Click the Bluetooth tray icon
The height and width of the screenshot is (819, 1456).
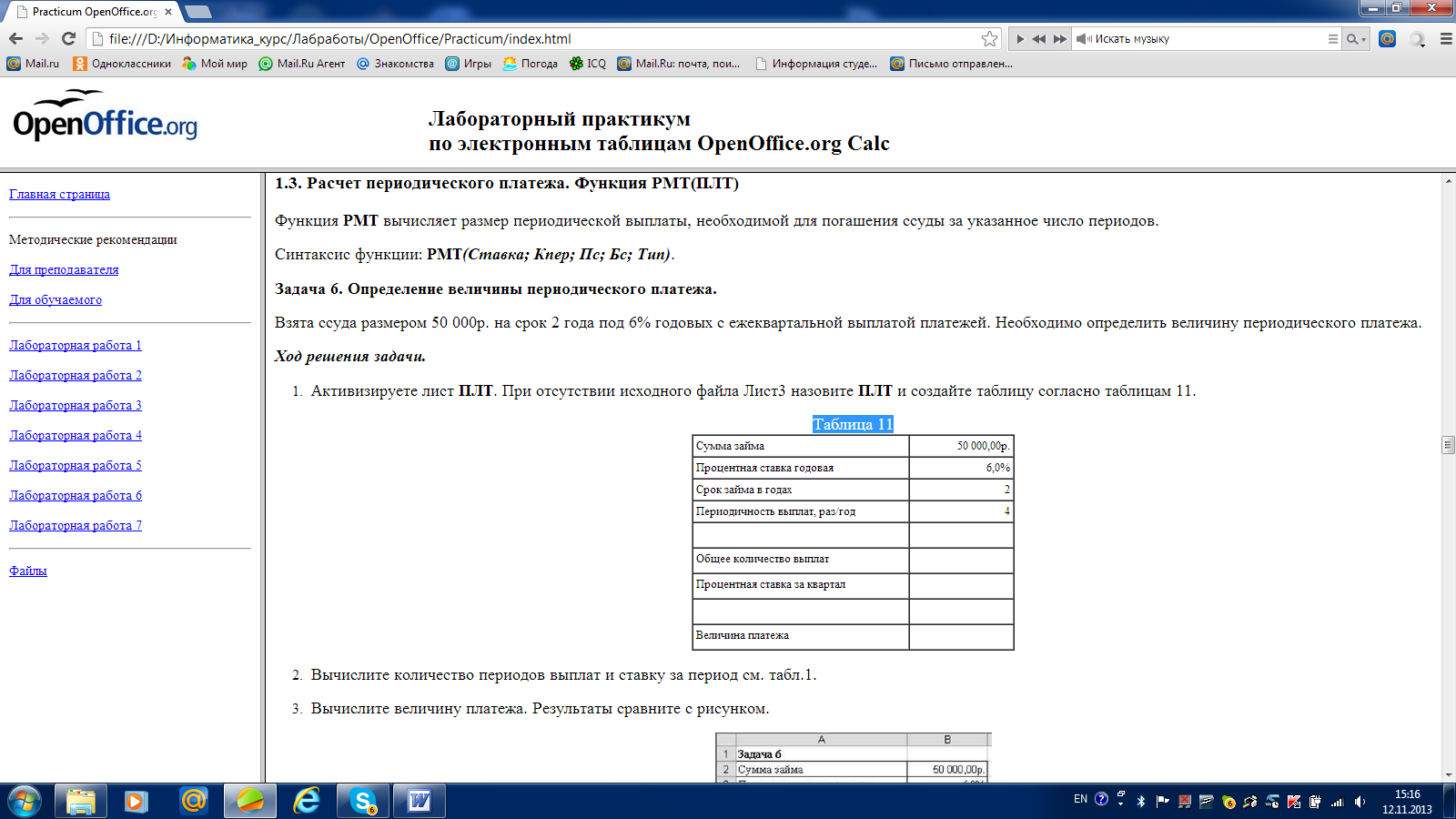point(1141,802)
